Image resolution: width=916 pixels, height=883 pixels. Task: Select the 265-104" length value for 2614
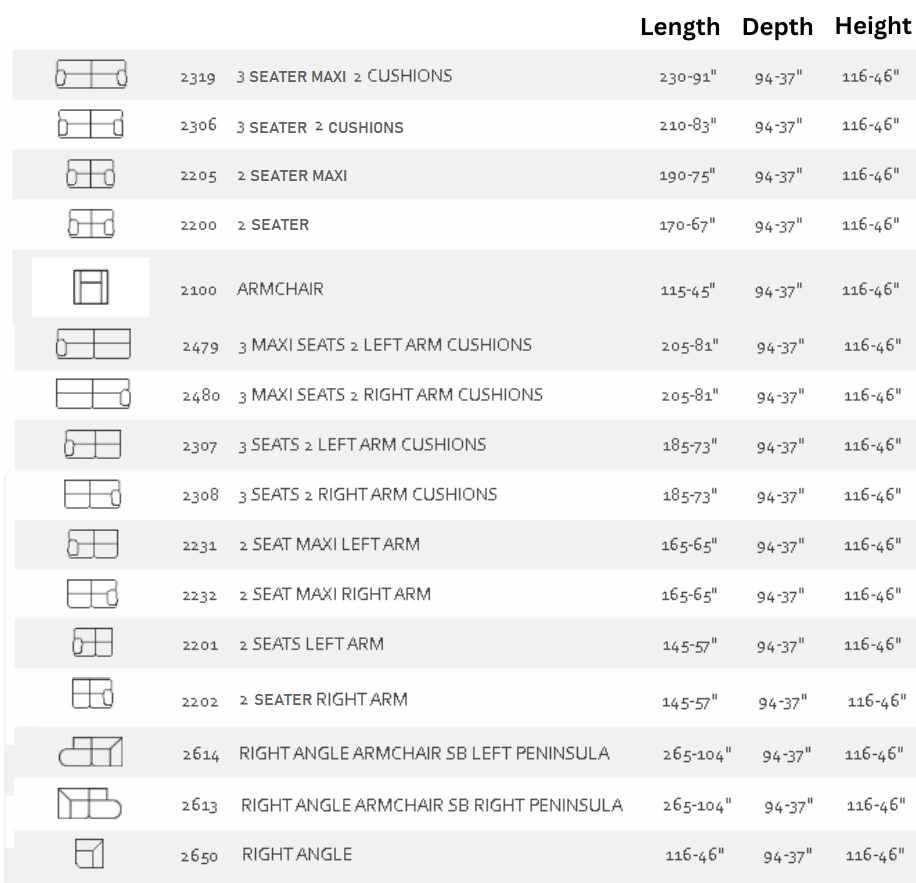(696, 755)
